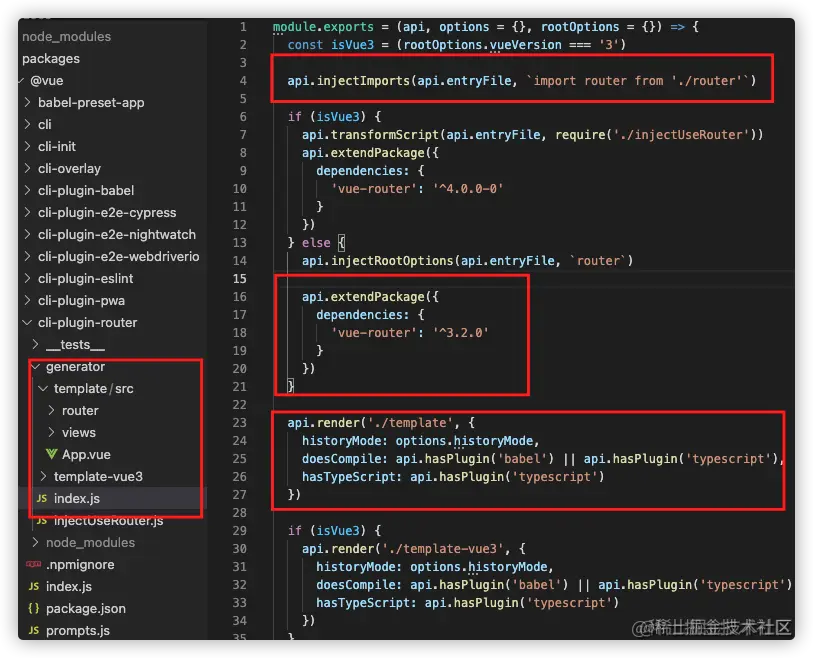Click 'module.exports' on line 1
813x658 pixels.
[323, 27]
